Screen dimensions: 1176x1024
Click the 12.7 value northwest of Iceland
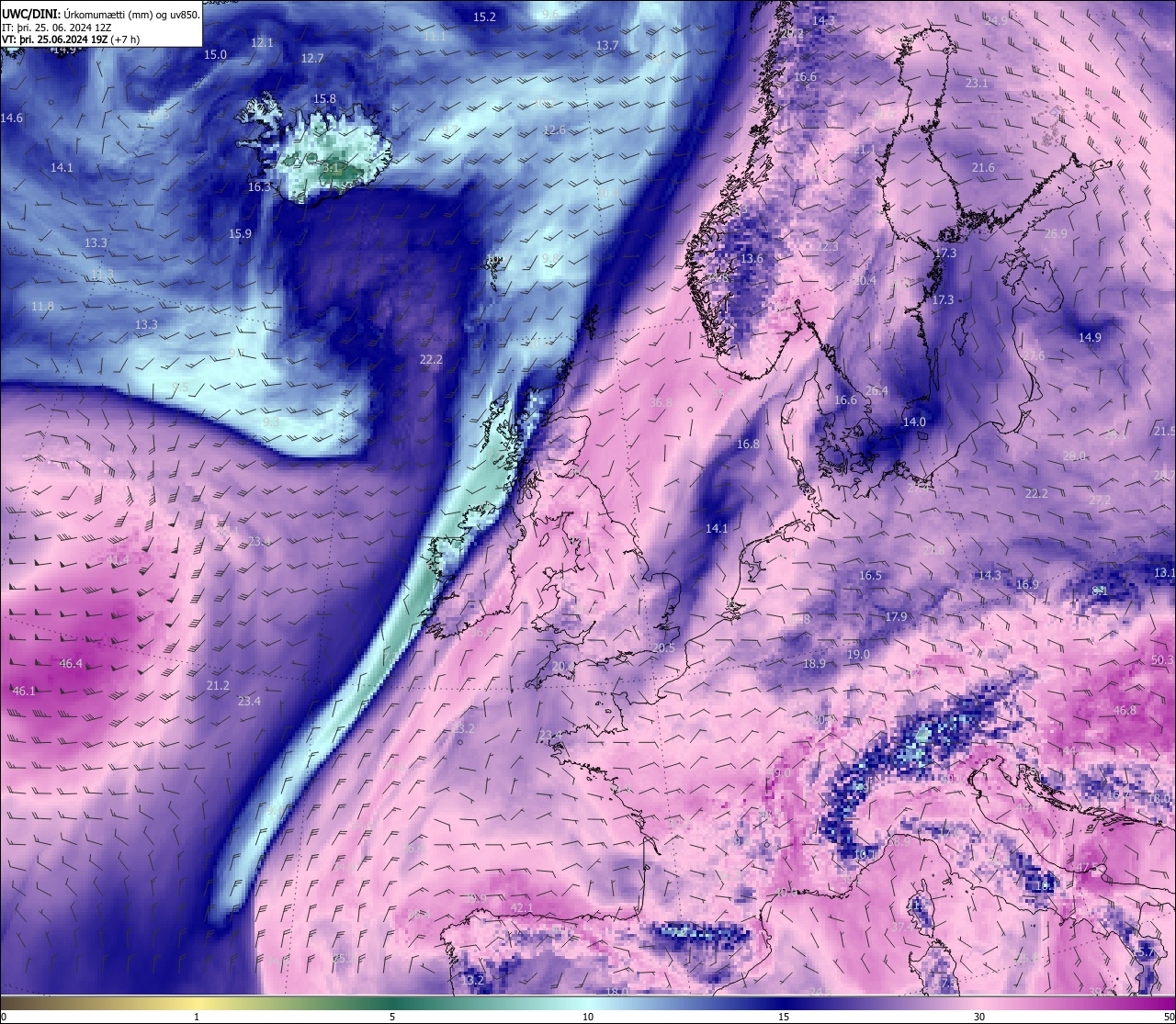pyautogui.click(x=312, y=58)
